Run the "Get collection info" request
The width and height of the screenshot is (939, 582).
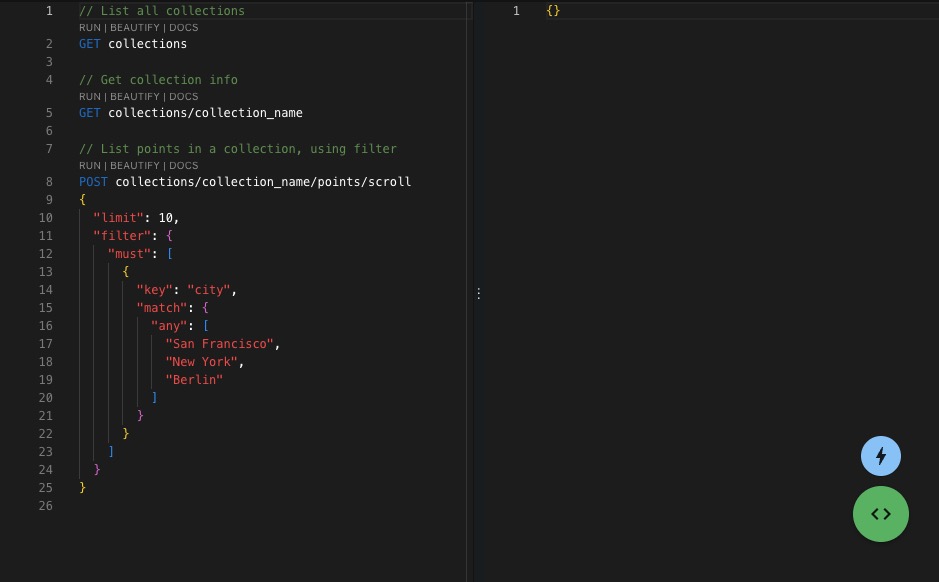tap(89, 96)
